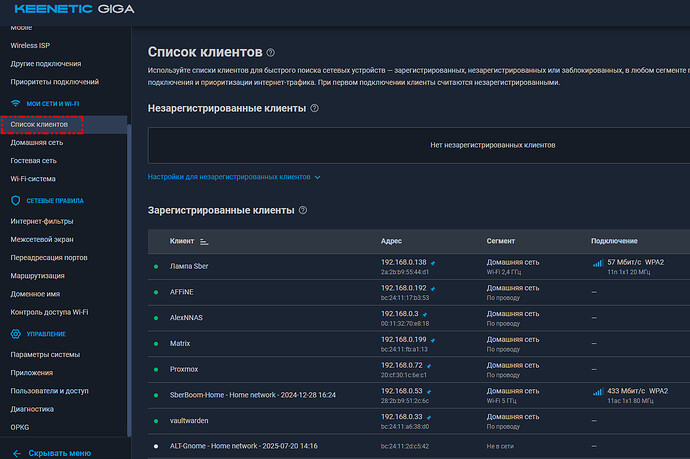Collapse sidebar with Скрывать меню
This screenshot has height=459, width=690.
pos(58,452)
